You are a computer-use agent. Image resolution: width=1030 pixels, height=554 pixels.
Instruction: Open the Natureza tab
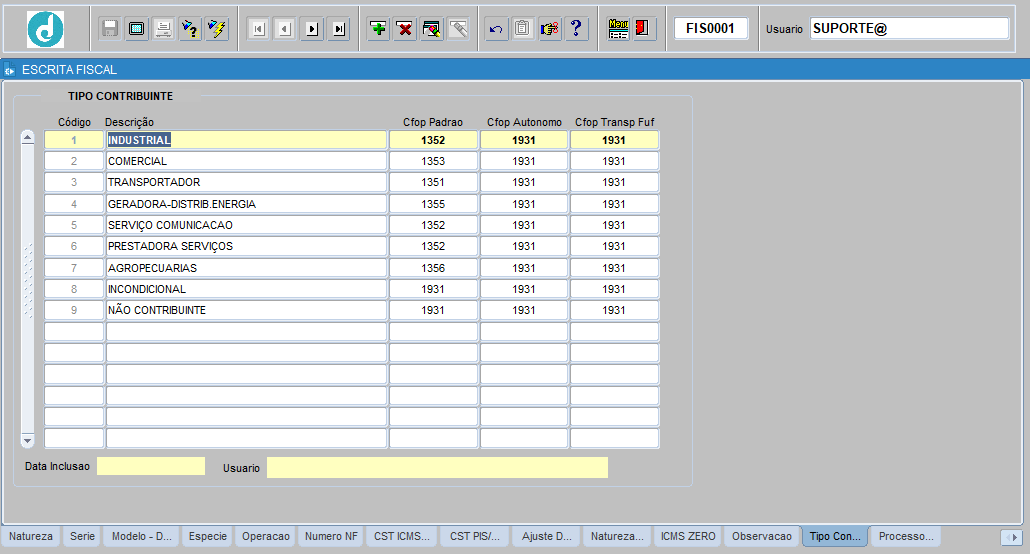pos(31,536)
